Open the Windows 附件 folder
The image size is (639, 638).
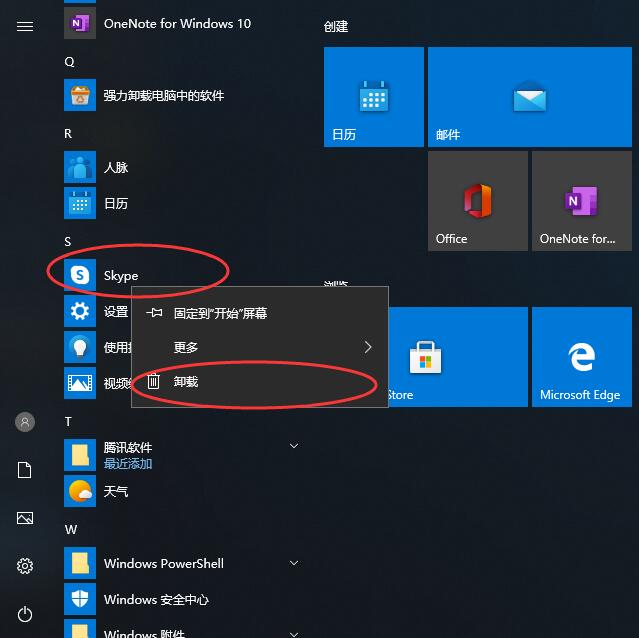182,629
